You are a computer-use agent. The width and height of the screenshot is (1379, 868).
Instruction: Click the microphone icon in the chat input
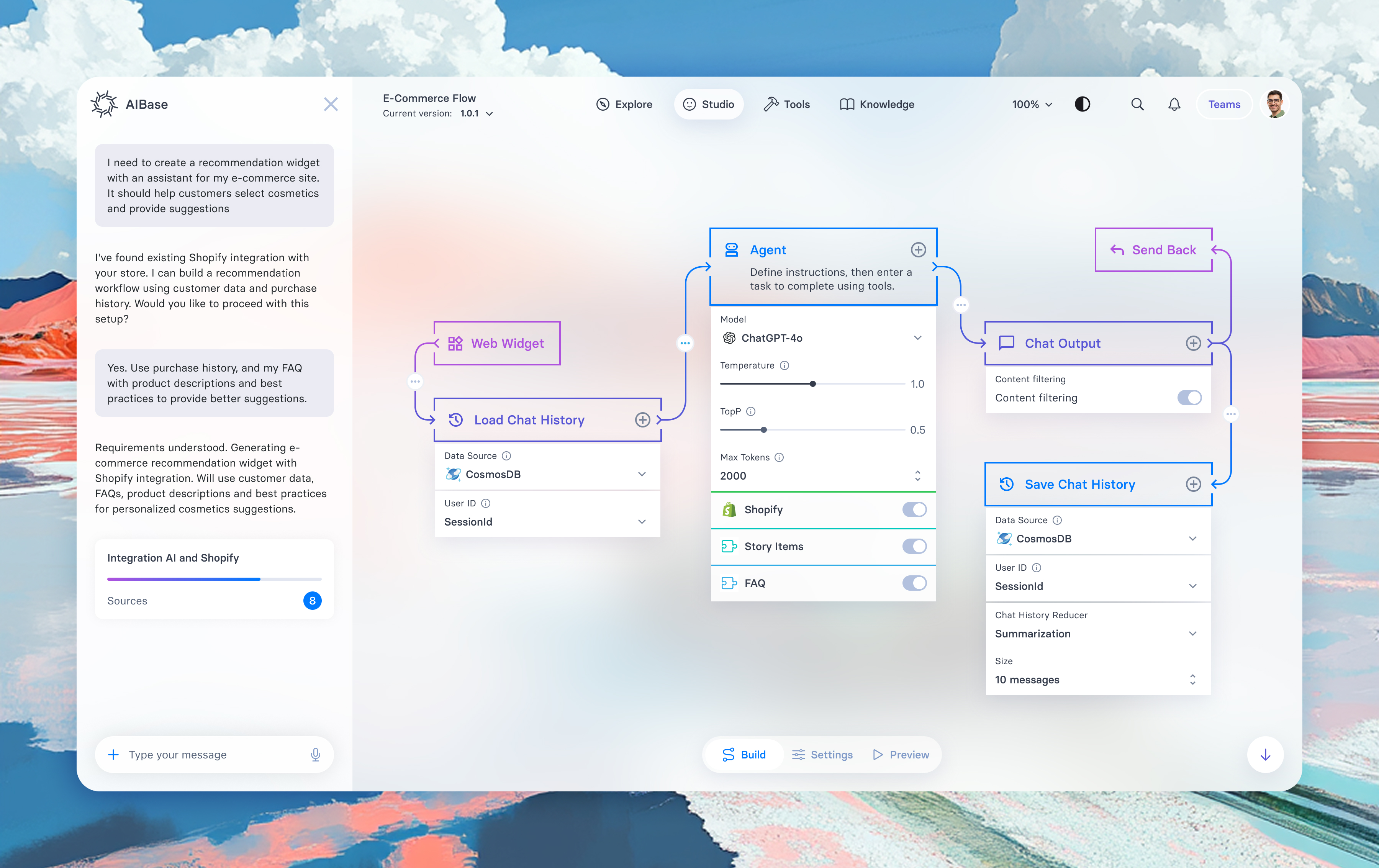tap(316, 755)
